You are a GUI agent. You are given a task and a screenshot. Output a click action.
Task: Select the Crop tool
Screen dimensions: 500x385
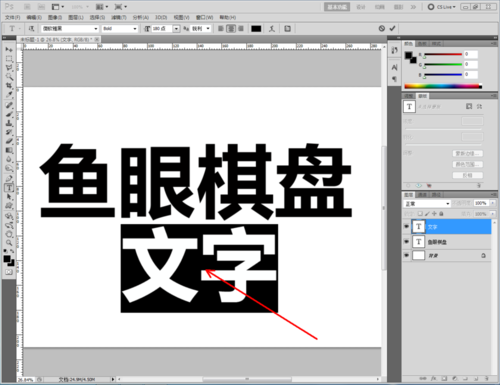point(9,86)
